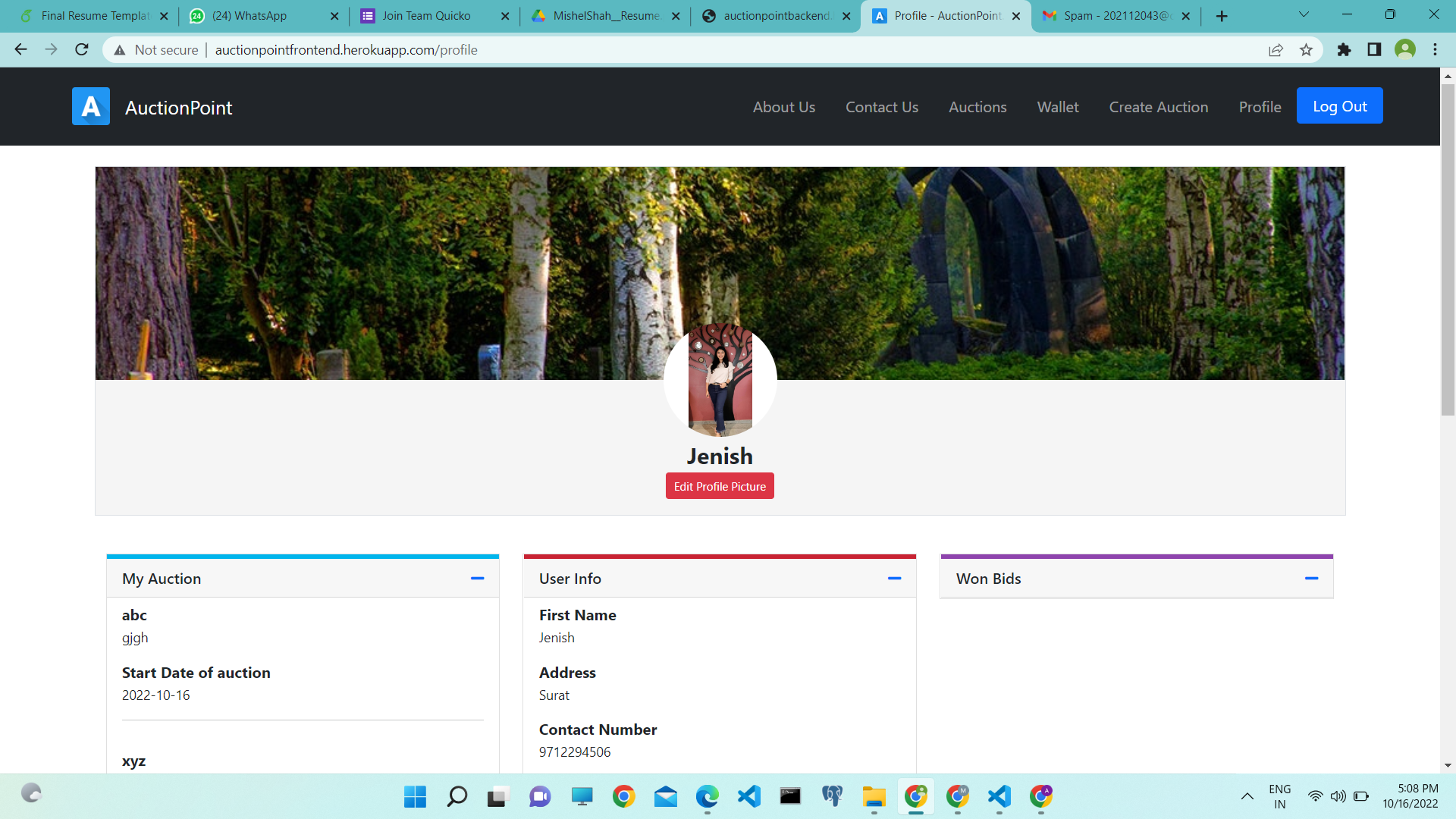
Task: Click the circular profile picture thumbnail
Action: pos(720,380)
